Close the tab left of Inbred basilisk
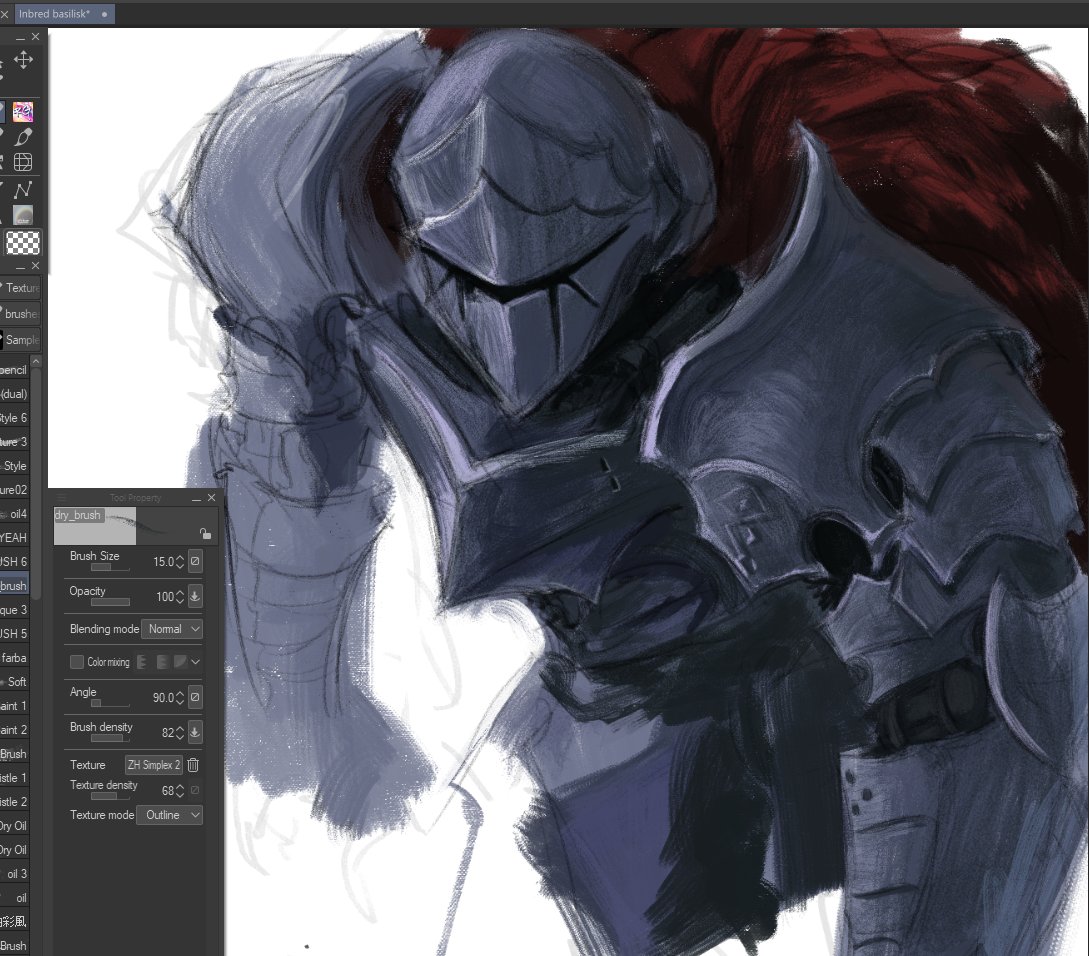This screenshot has width=1089, height=956. pyautogui.click(x=4, y=14)
